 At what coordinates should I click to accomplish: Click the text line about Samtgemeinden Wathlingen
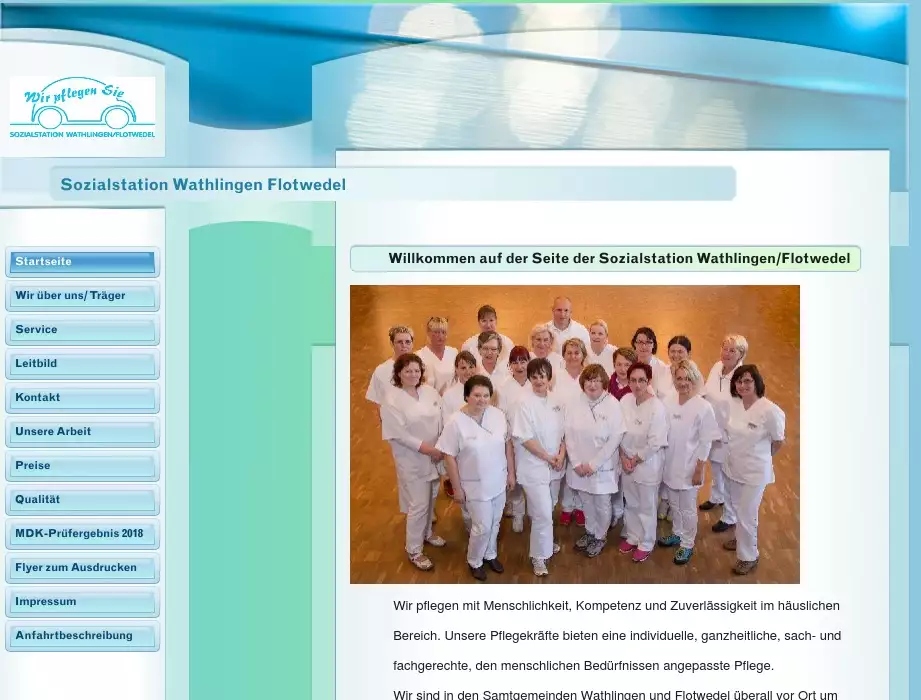pos(615,694)
